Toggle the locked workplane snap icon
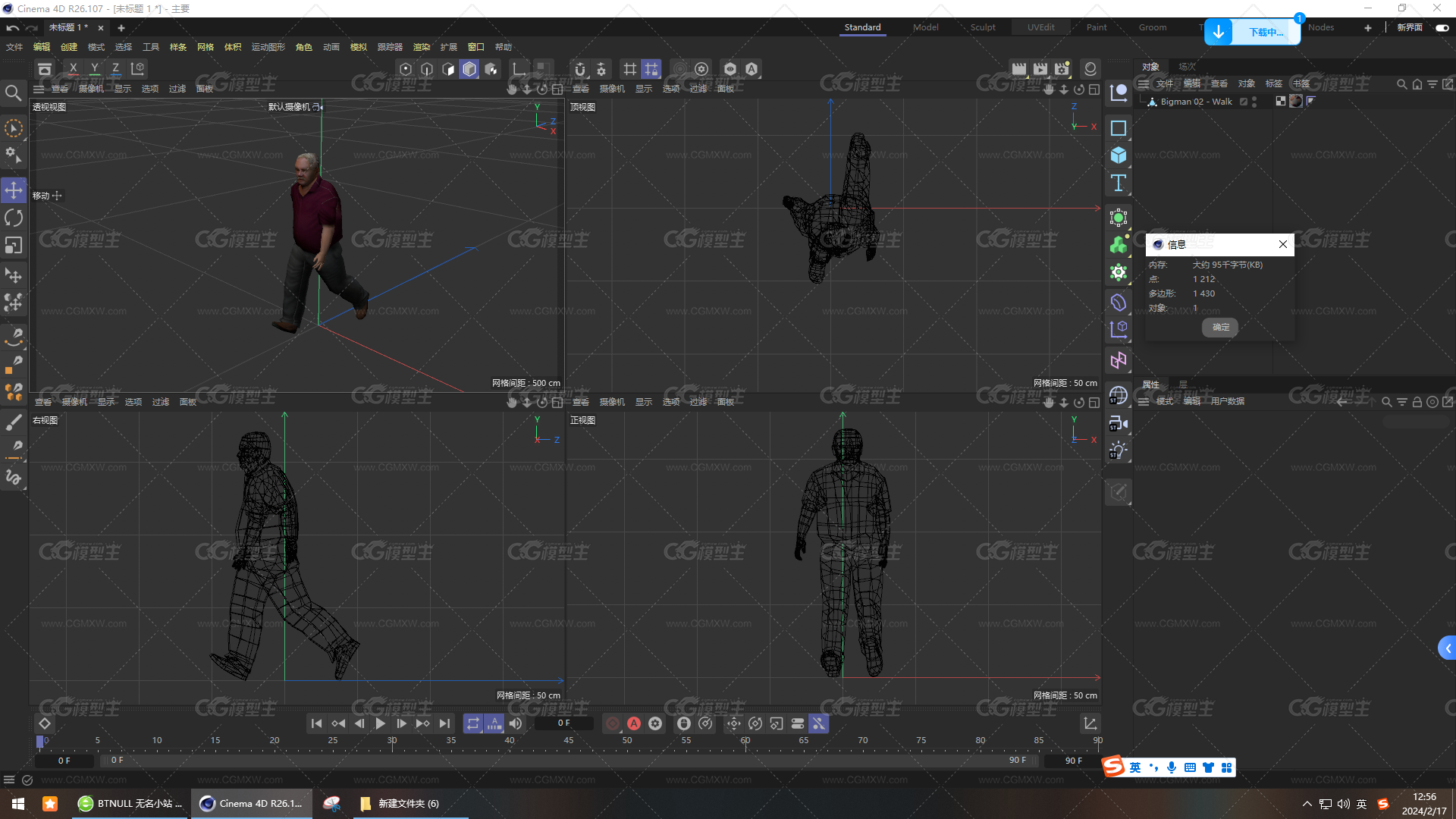Image resolution: width=1456 pixels, height=819 pixels. pyautogui.click(x=651, y=69)
